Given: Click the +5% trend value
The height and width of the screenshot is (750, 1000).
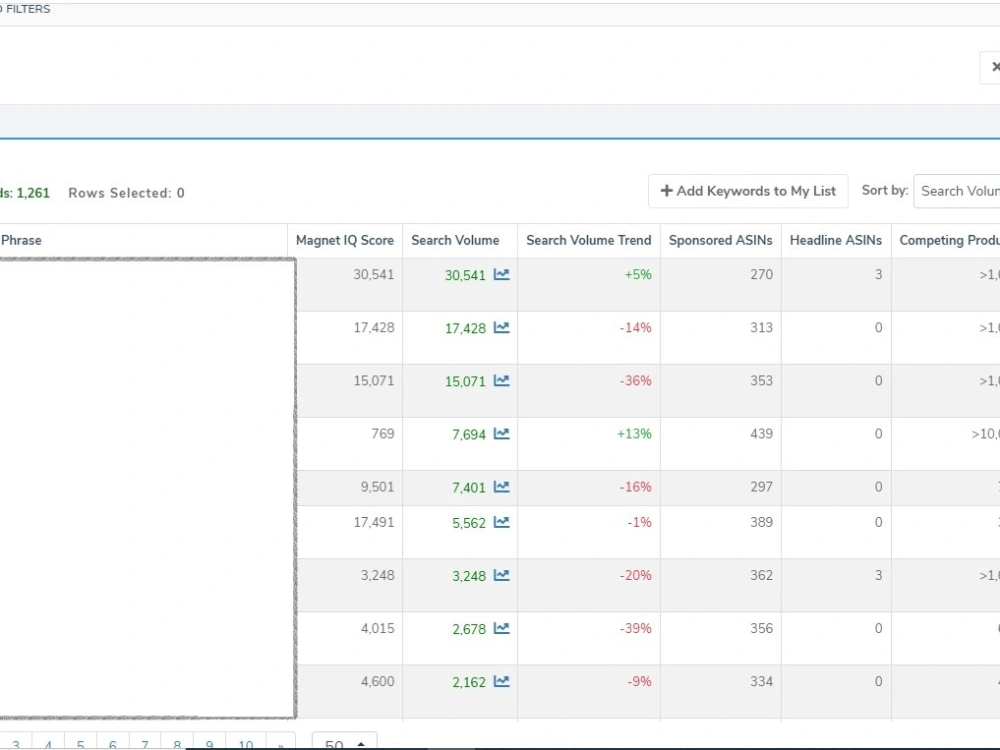Looking at the screenshot, I should click(638, 275).
